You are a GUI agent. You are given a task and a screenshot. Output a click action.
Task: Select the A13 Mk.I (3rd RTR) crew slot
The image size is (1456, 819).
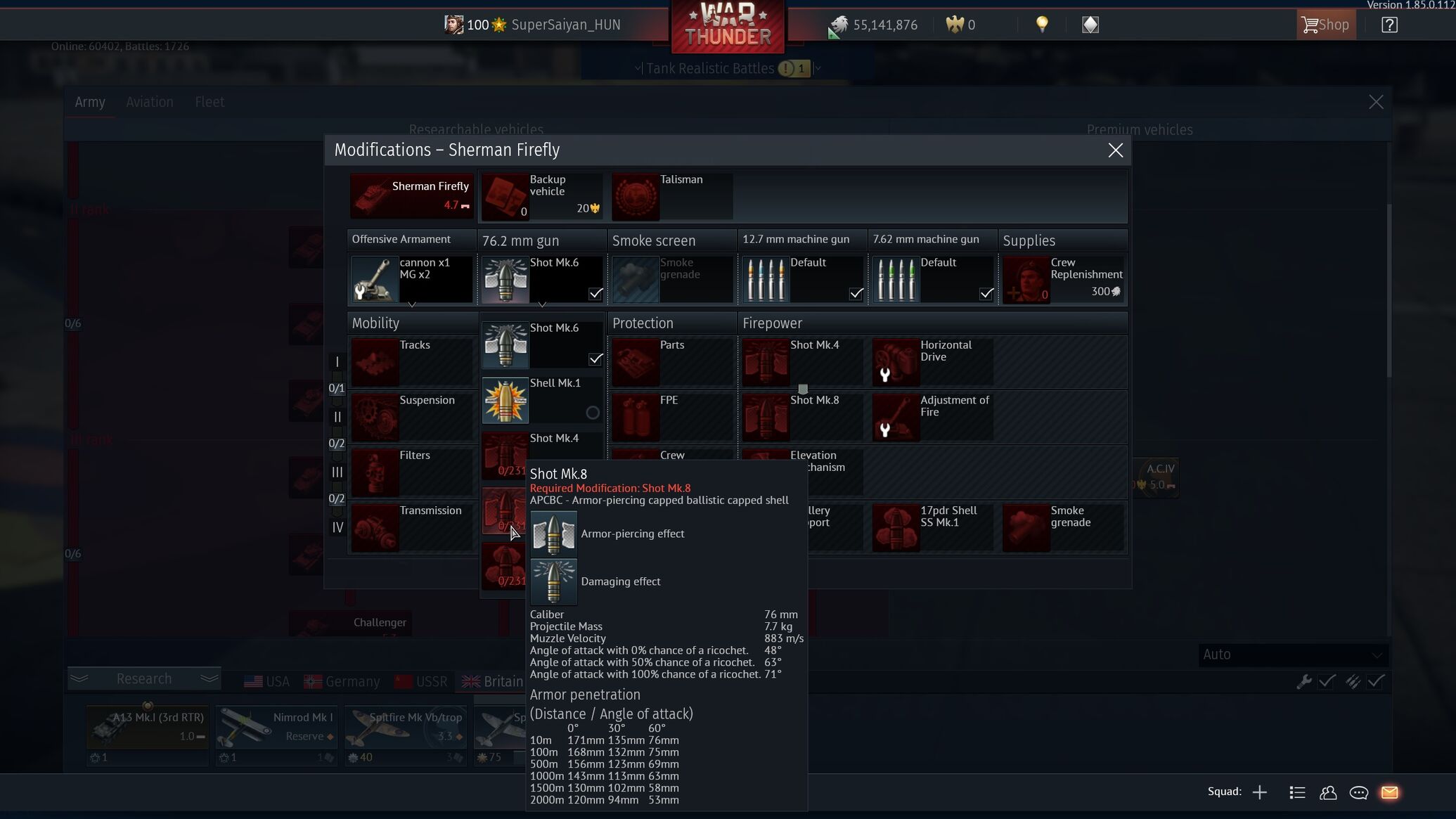coord(148,735)
